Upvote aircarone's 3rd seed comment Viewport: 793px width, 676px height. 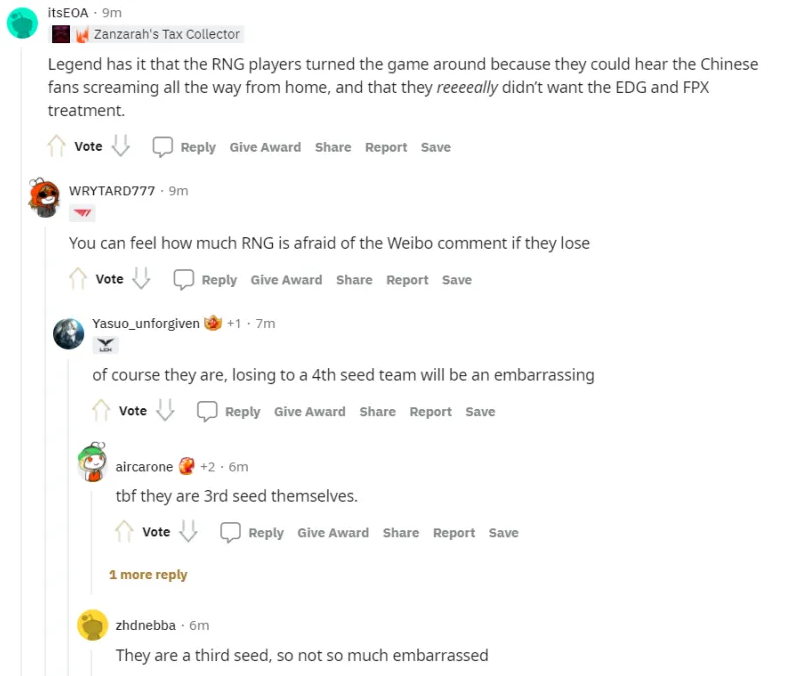tap(124, 532)
